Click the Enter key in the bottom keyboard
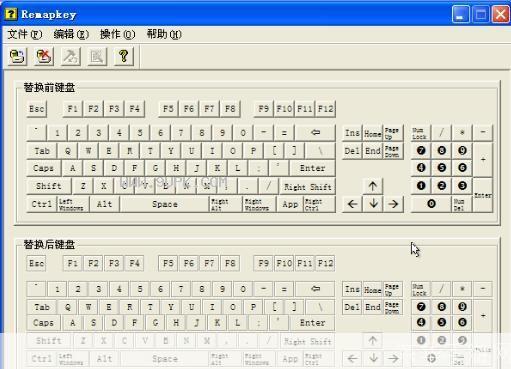511x369 pixels. tap(312, 323)
